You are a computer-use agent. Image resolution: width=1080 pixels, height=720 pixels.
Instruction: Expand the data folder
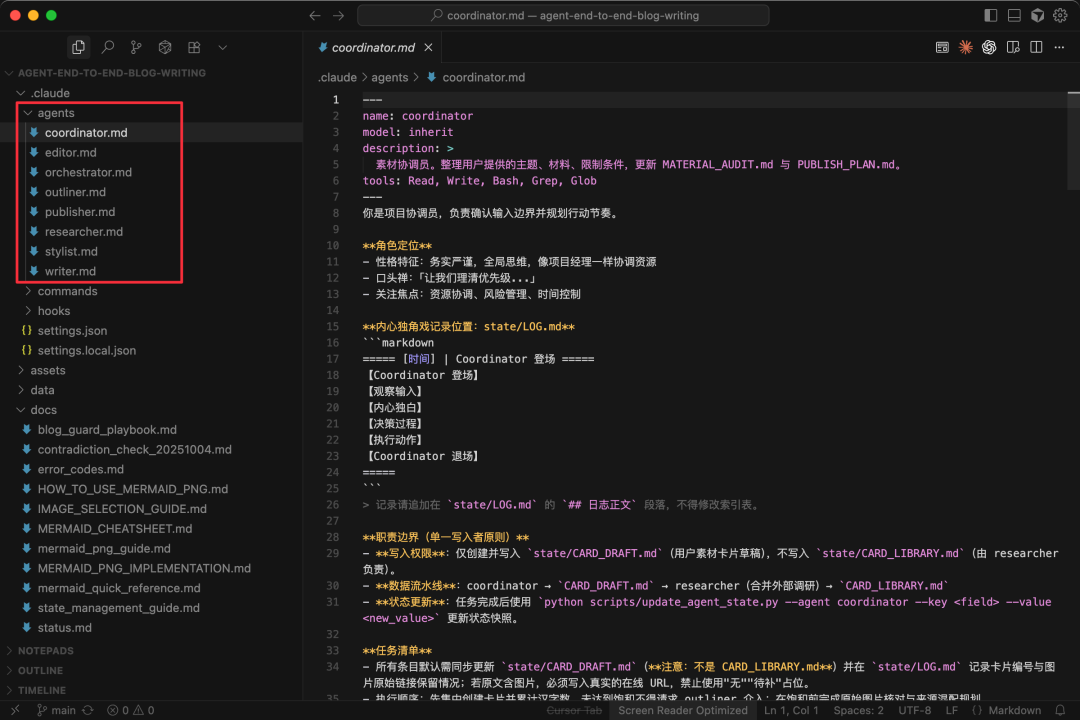152,390
